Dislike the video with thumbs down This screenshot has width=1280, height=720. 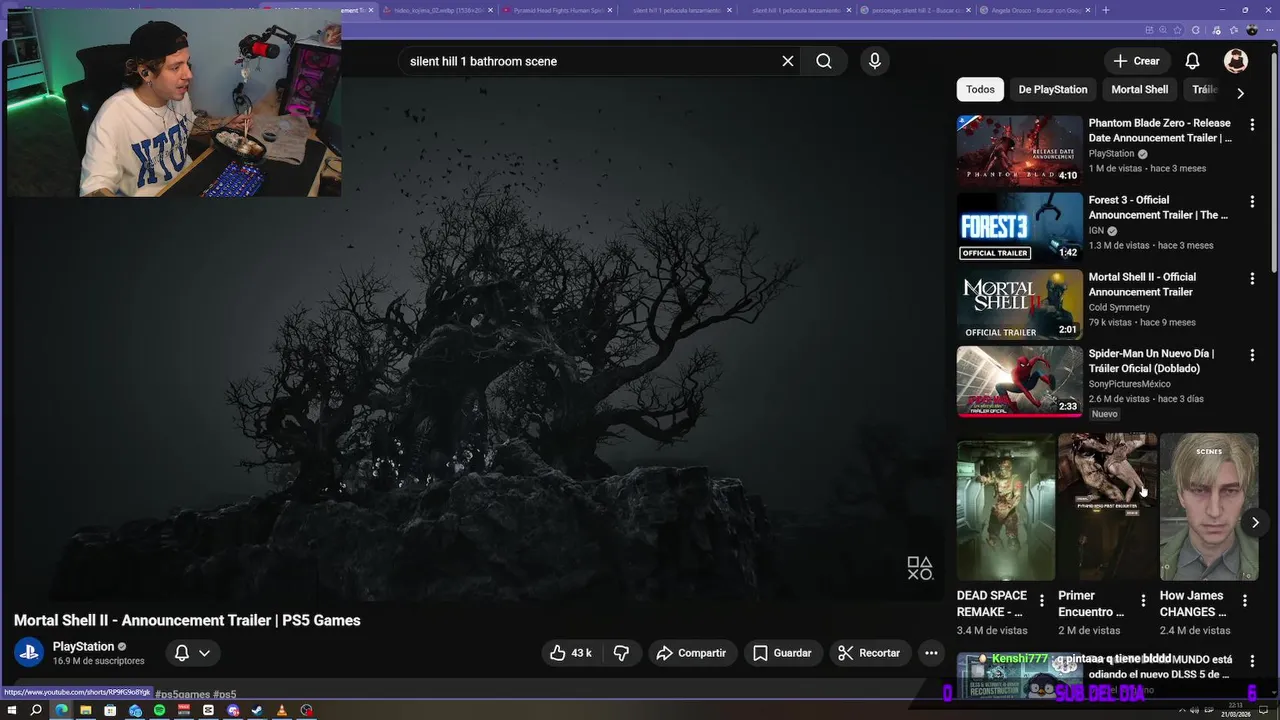(x=621, y=653)
